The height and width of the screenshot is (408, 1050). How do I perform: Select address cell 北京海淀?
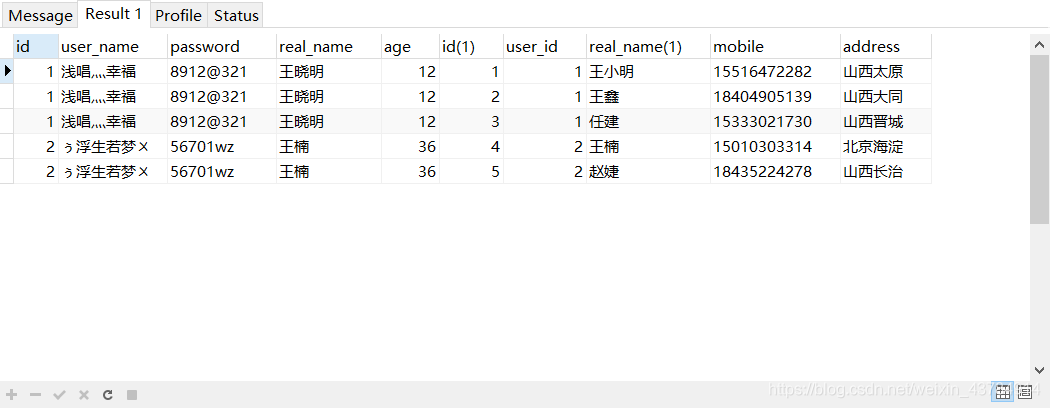coord(886,146)
